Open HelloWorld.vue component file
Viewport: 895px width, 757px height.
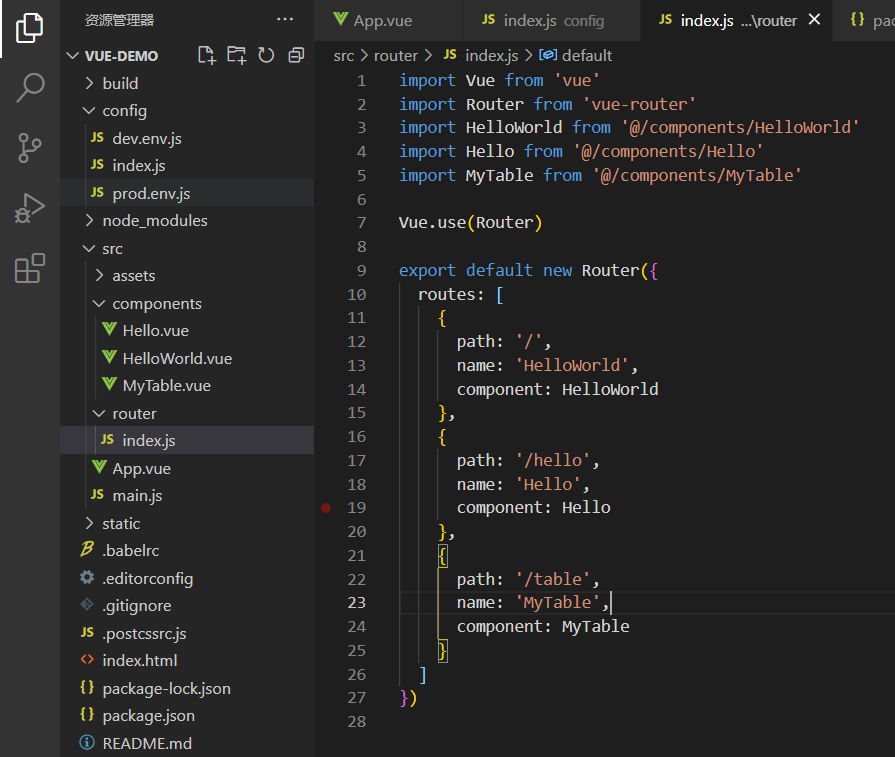(x=187, y=358)
